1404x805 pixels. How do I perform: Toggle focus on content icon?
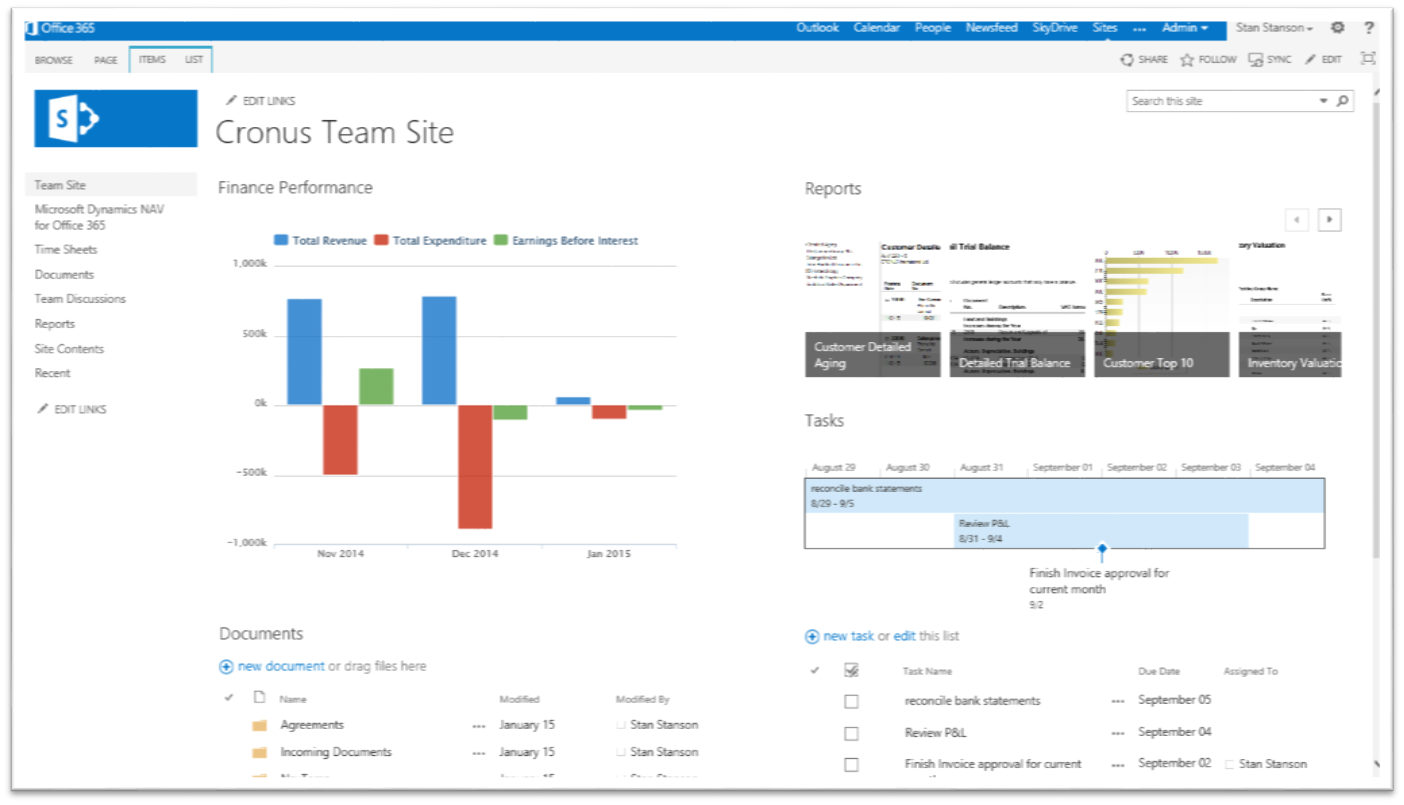pyautogui.click(x=1368, y=59)
